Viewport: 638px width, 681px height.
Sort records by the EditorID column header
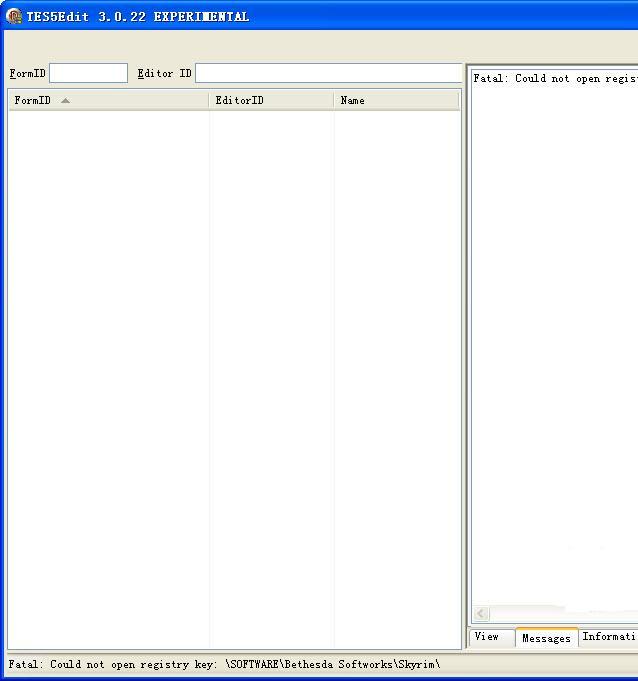point(240,100)
